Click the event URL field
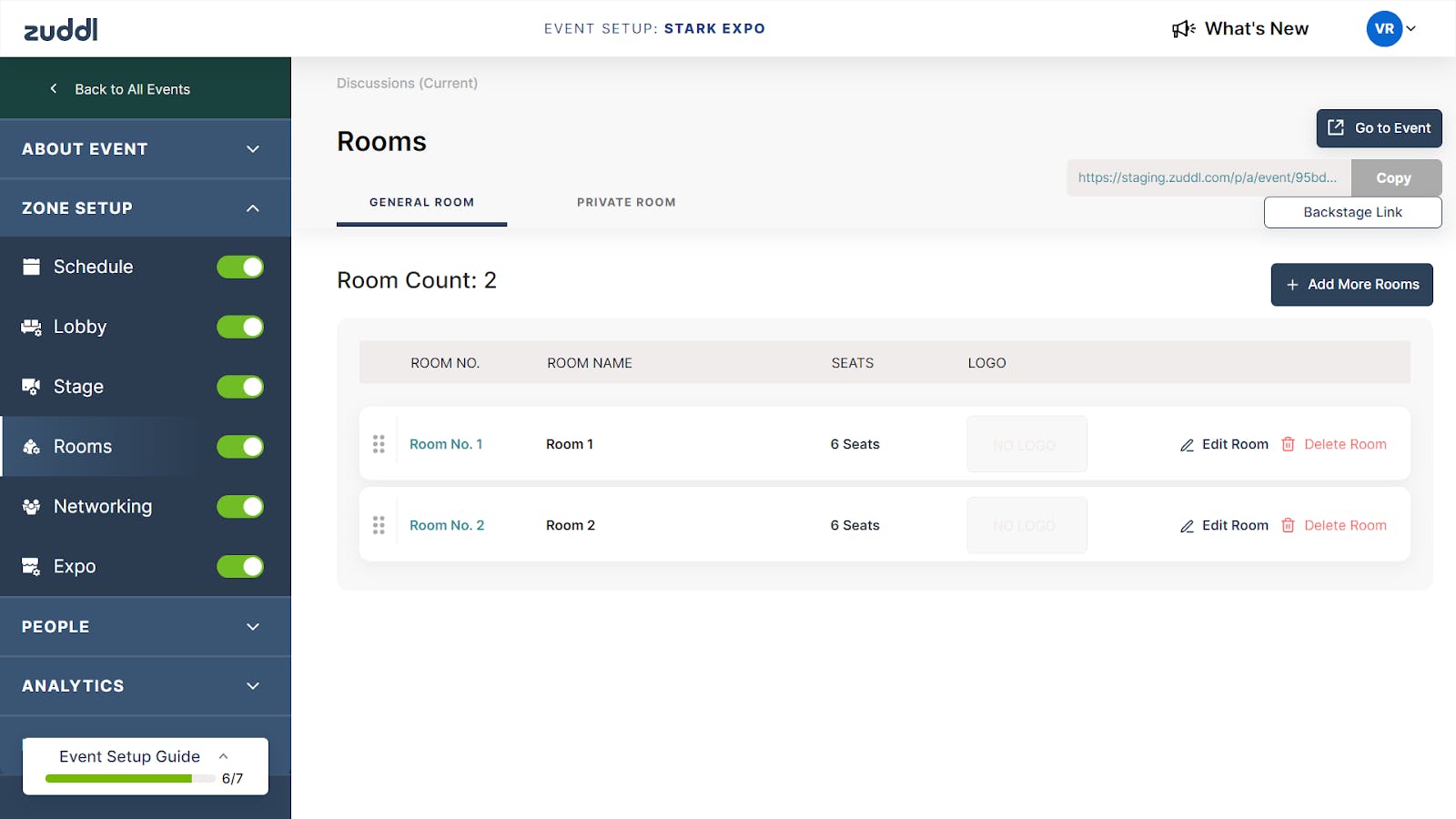Viewport: 1456px width, 819px height. click(x=1208, y=177)
